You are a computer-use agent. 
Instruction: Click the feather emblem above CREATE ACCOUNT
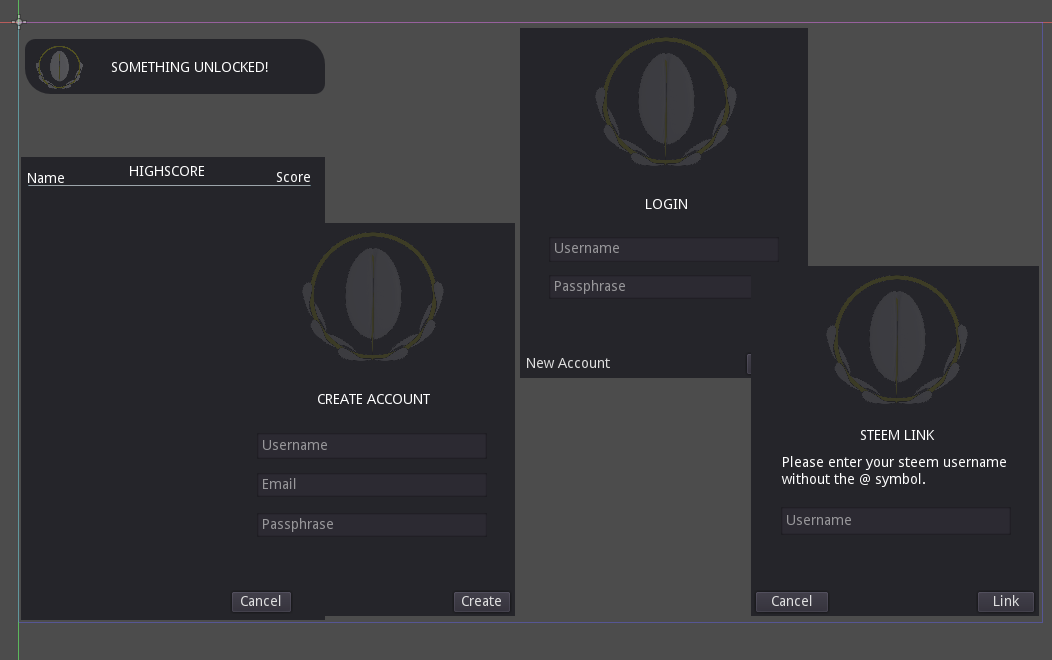coord(373,296)
